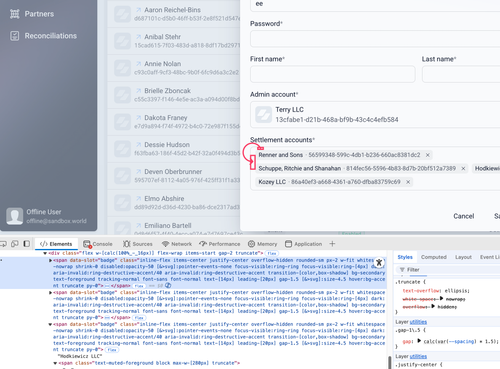Screen dimensions: 500x369
Task: Open the link icon beside Annie Nolan
Action: click(138, 64)
